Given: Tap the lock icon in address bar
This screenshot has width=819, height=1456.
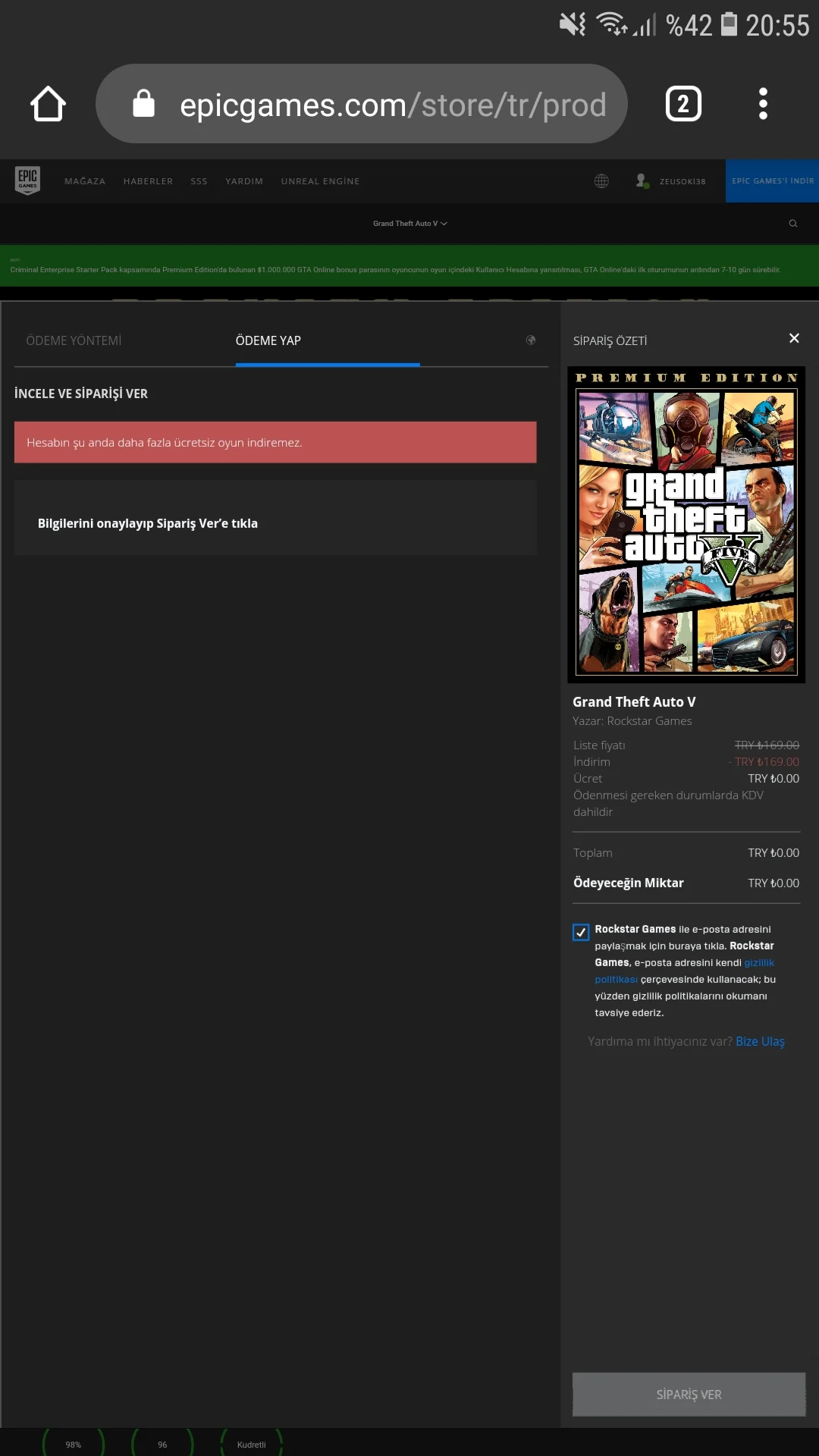Looking at the screenshot, I should coord(143,104).
